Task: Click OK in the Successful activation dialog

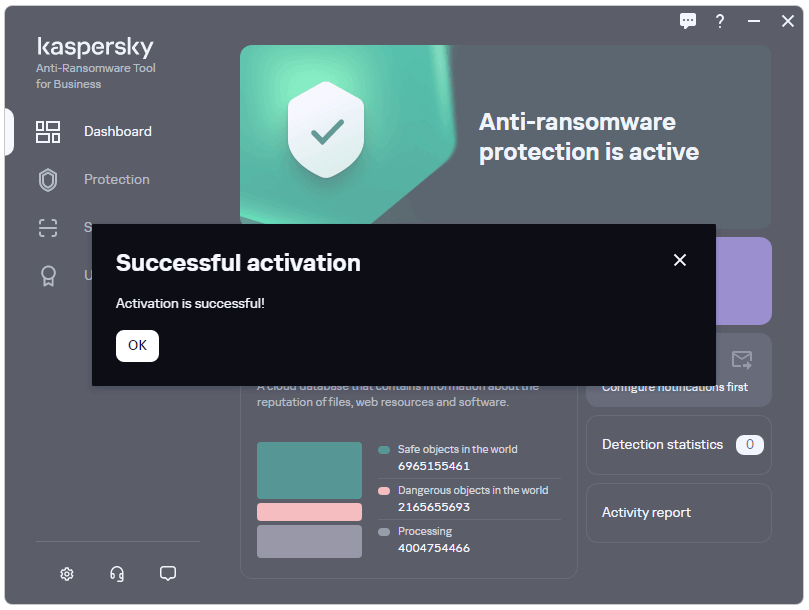Action: tap(137, 345)
